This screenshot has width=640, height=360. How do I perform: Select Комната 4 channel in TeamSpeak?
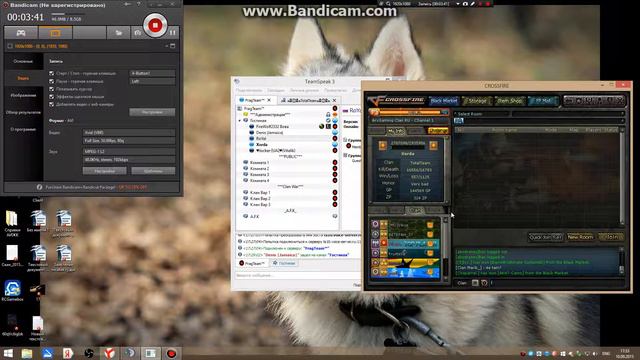[x=259, y=180]
